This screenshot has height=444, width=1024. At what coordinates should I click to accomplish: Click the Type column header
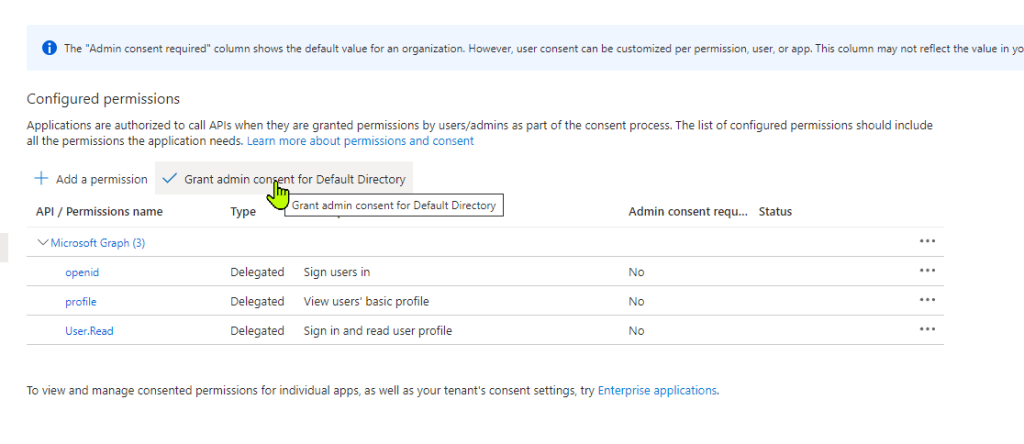(243, 212)
